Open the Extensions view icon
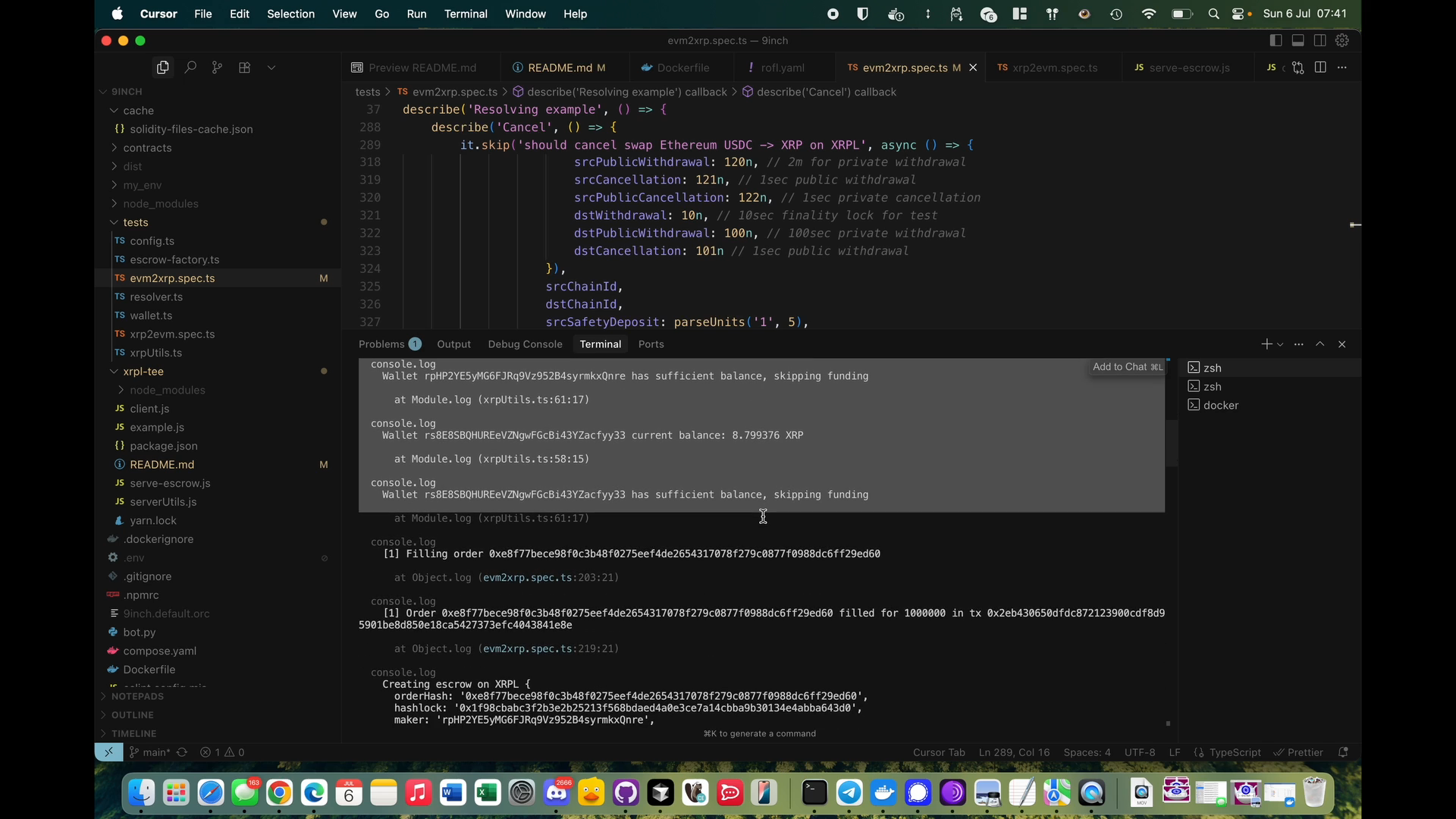The width and height of the screenshot is (1456, 819). (x=244, y=67)
